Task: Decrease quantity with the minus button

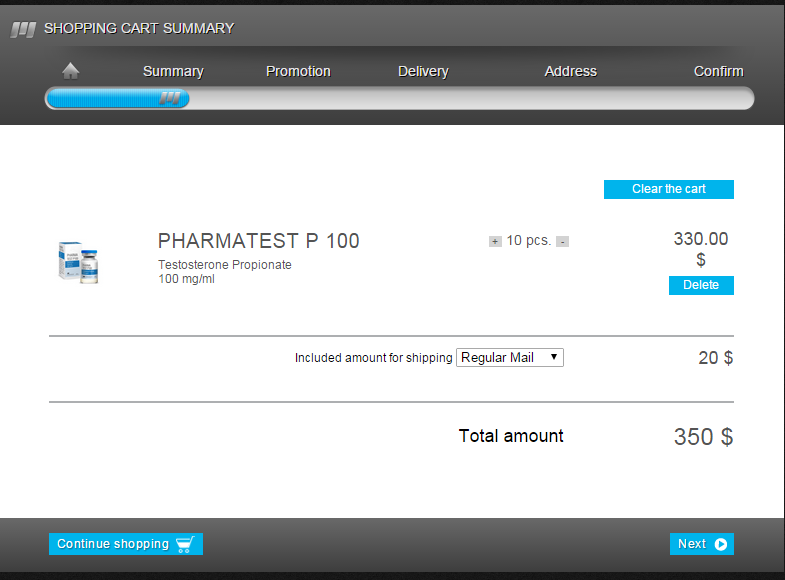Action: [562, 241]
